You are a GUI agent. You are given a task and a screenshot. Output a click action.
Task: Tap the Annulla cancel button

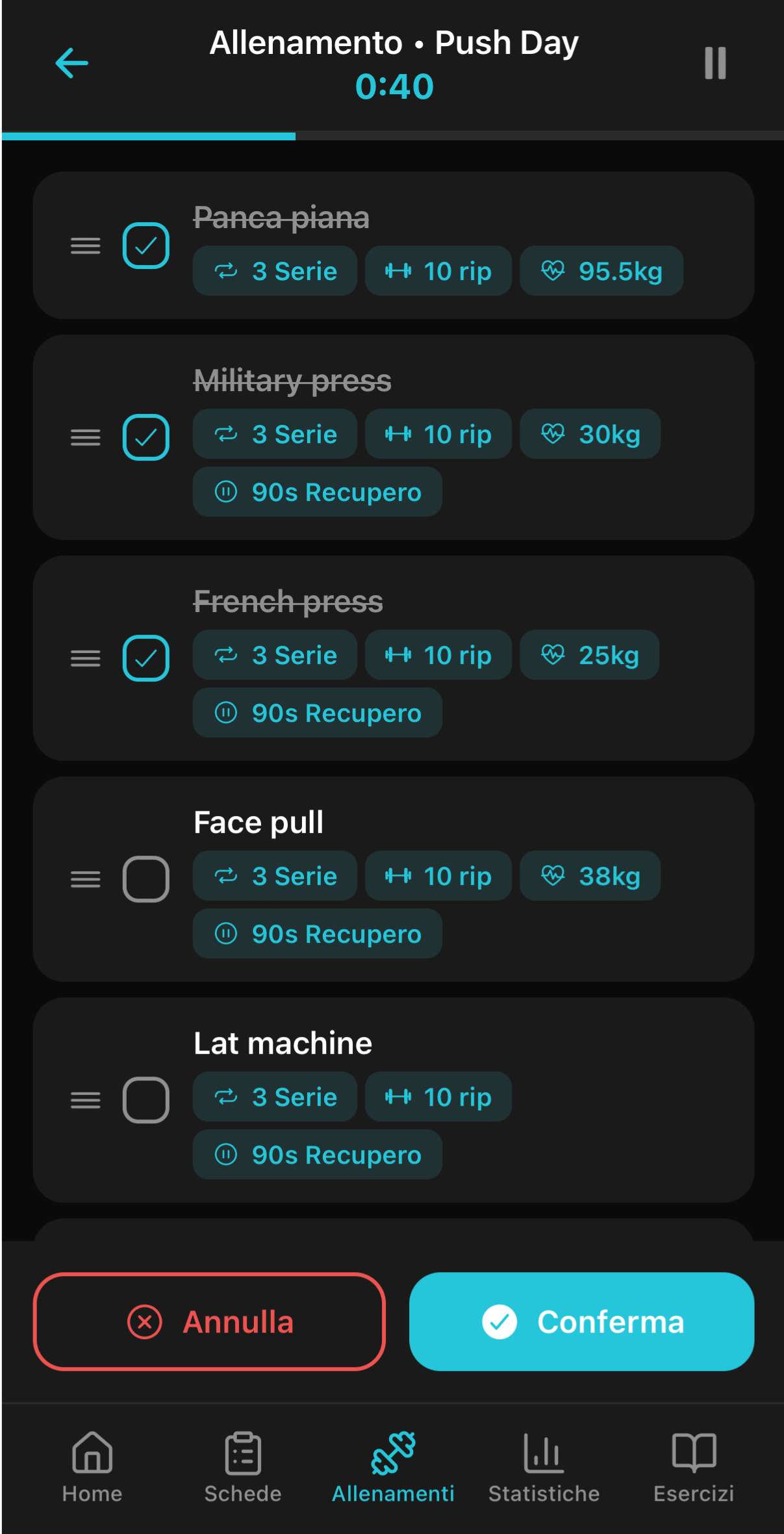click(209, 1322)
